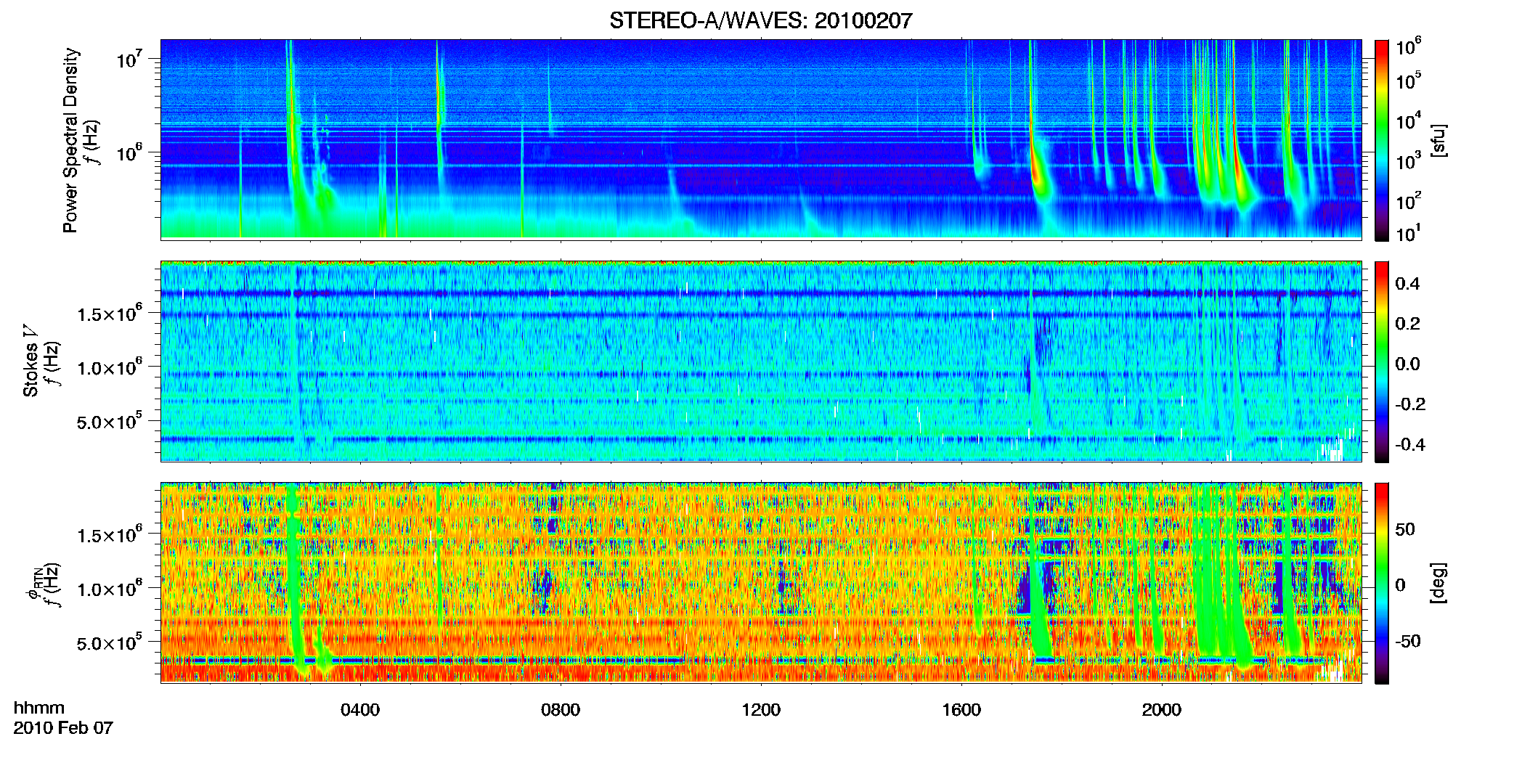
Task: Select the φRTN angle spectrogram panel
Action: click(761, 582)
